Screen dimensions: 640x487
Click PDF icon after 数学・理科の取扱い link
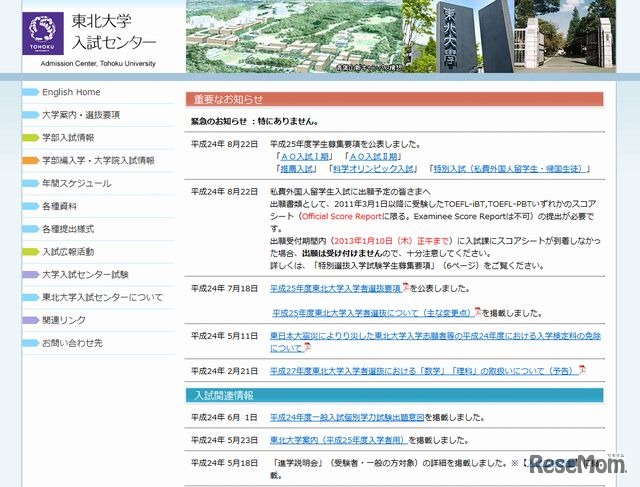[582, 370]
